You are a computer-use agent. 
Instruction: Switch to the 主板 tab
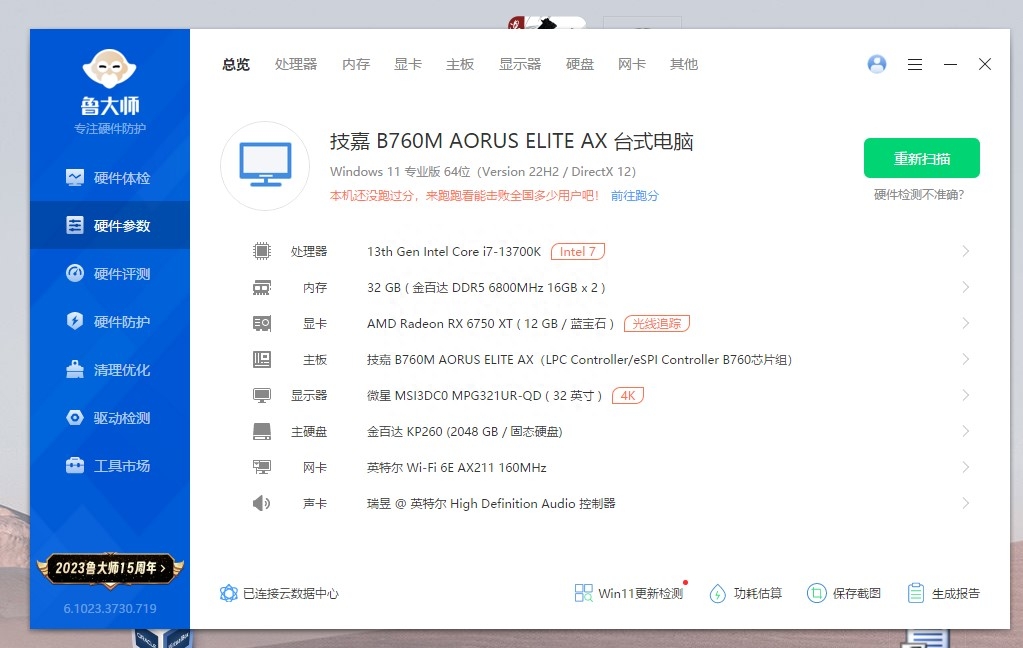tap(460, 64)
